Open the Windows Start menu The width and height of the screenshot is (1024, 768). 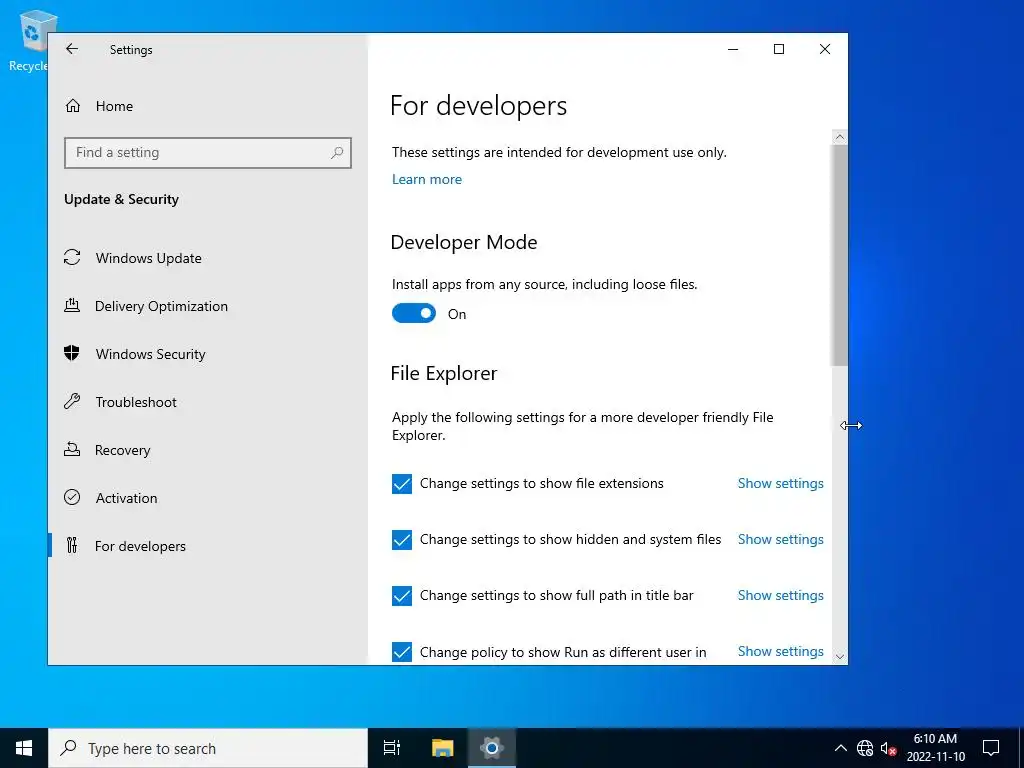coord(24,748)
